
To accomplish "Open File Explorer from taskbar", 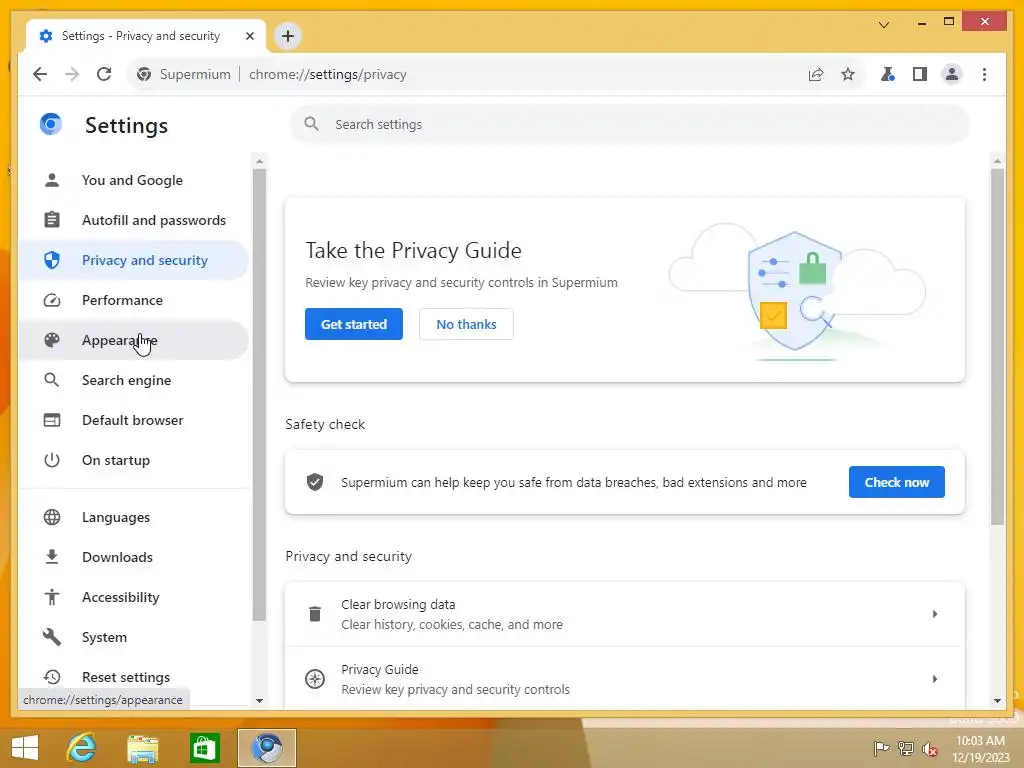I will [142, 749].
